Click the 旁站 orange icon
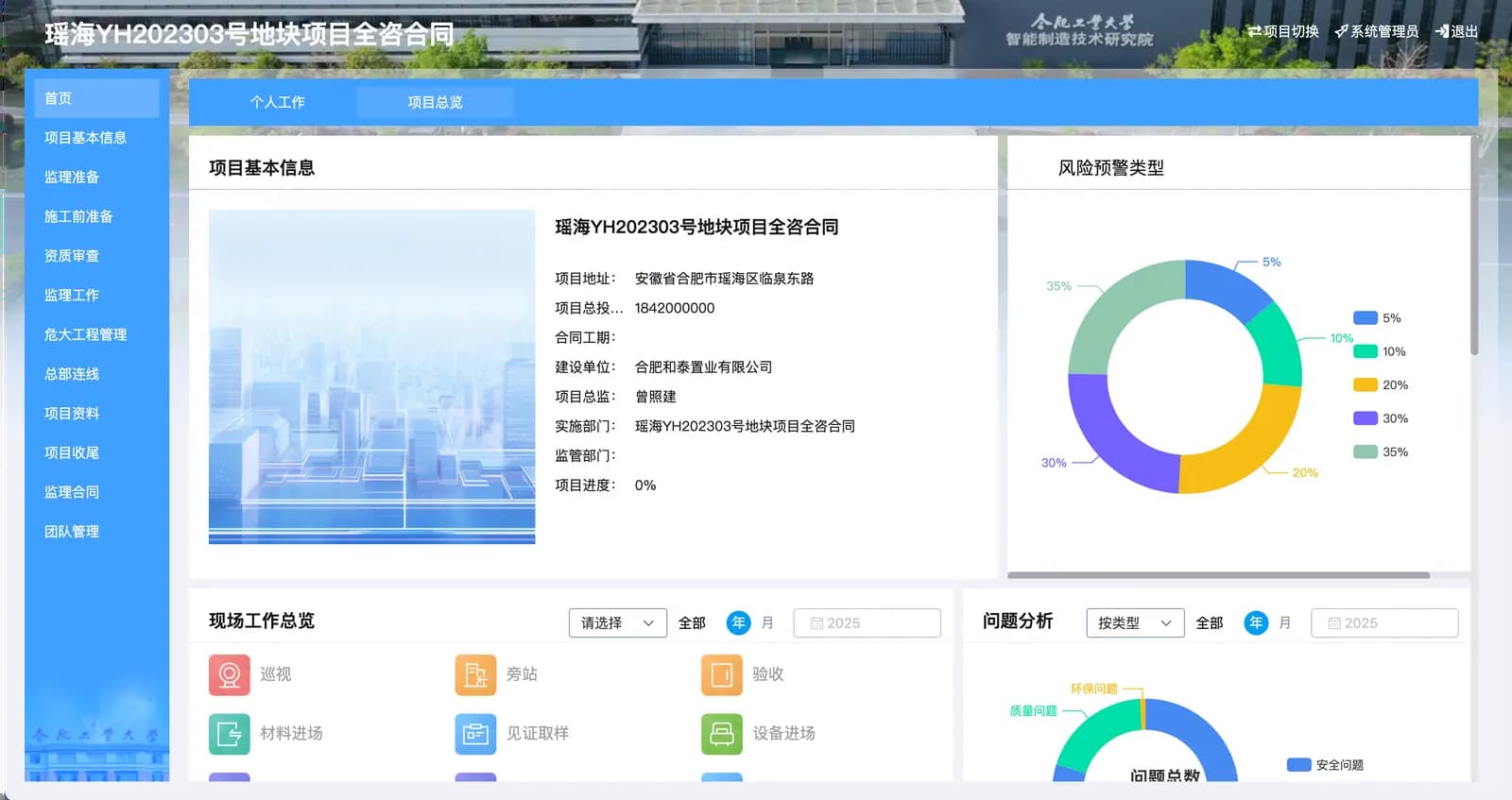The height and width of the screenshot is (800, 1512). point(475,674)
